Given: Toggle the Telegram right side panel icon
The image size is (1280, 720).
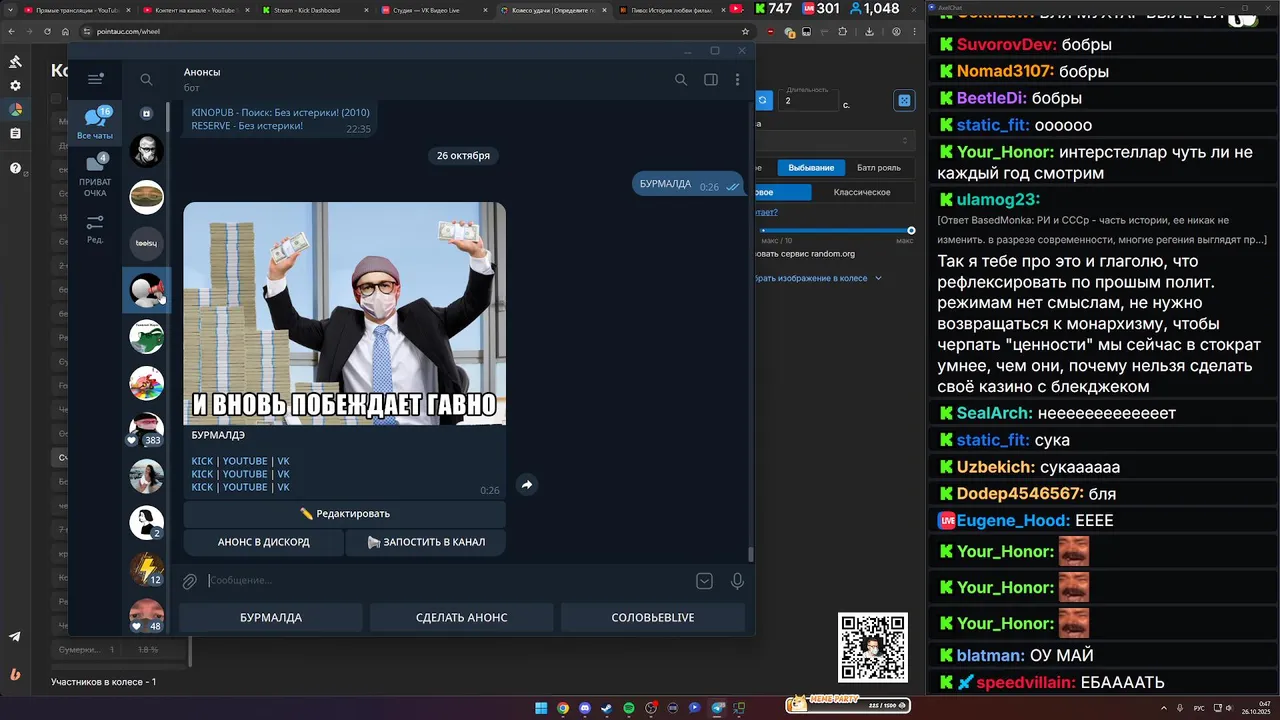Looking at the screenshot, I should [x=711, y=80].
